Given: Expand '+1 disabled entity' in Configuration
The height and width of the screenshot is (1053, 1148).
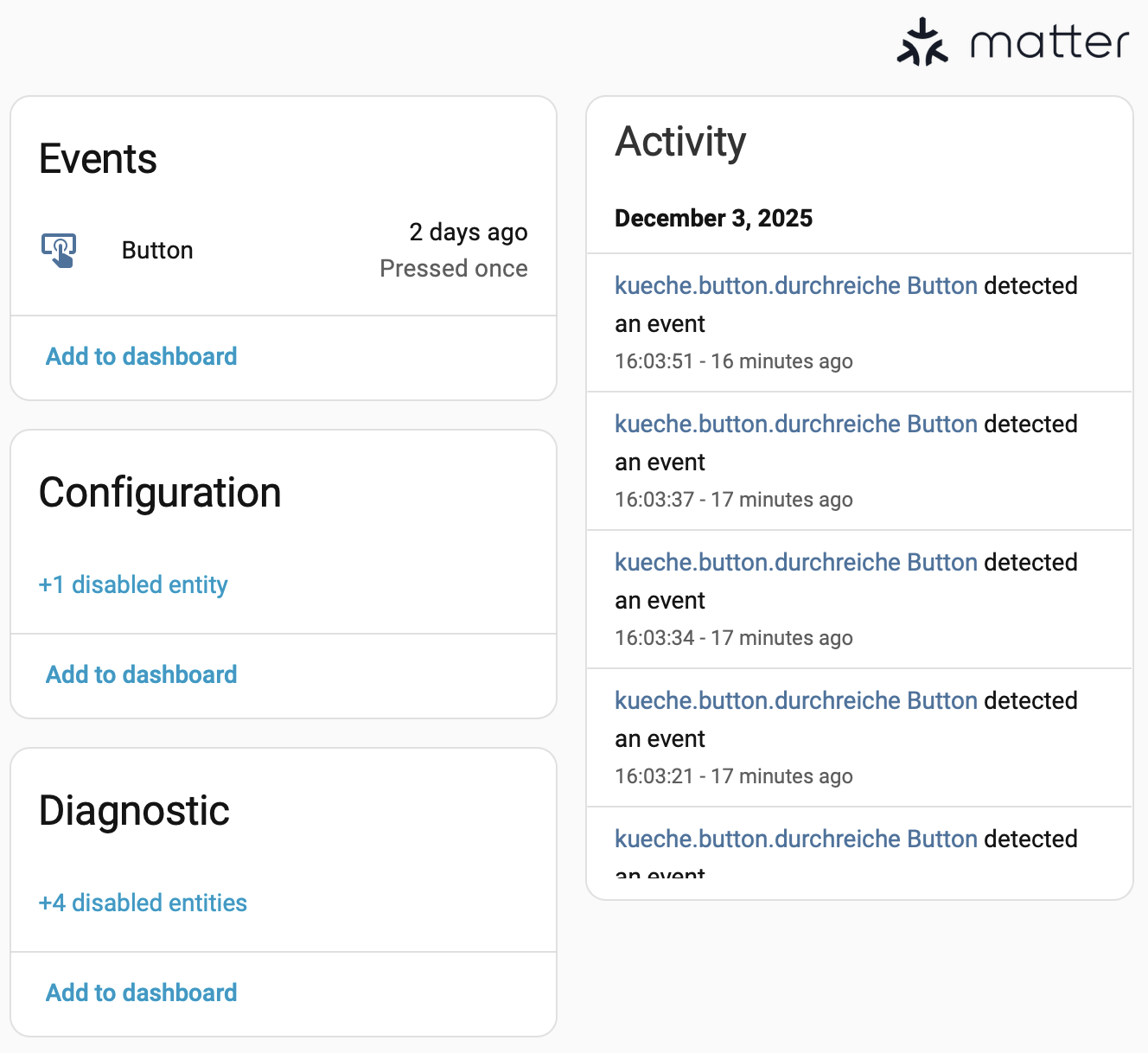Looking at the screenshot, I should click(x=133, y=585).
